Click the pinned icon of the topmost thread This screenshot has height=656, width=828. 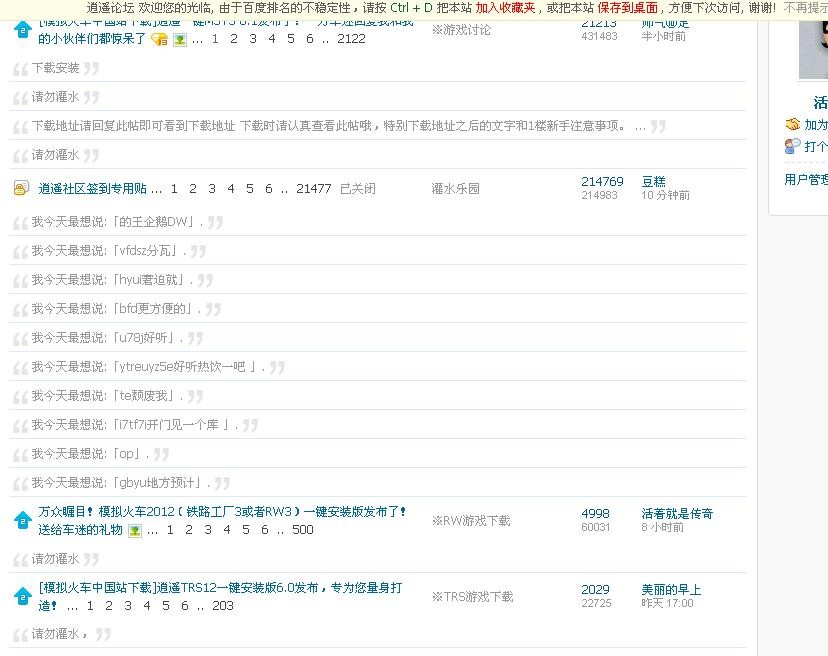click(22, 30)
